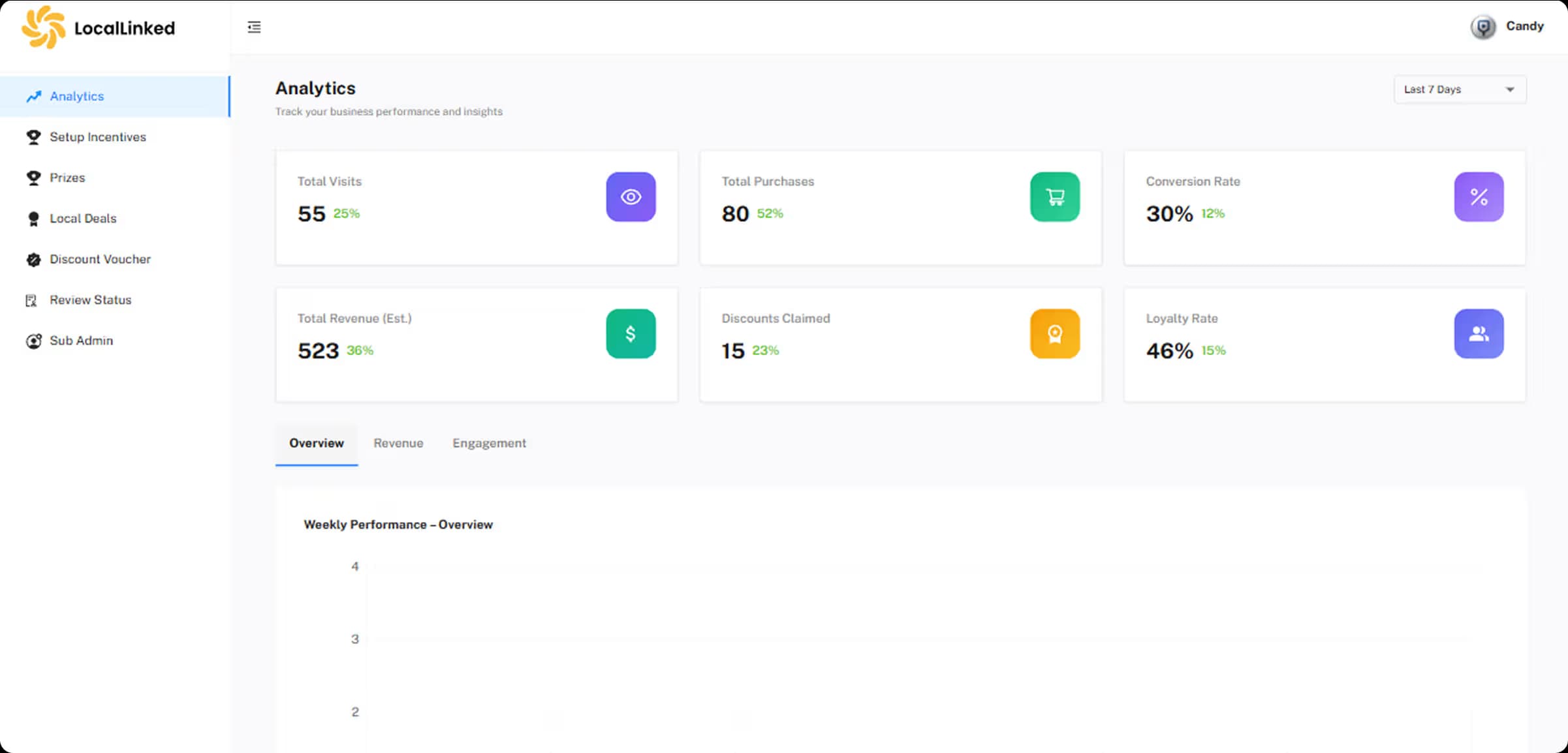This screenshot has height=753, width=1568.
Task: Click the Candy username
Action: (x=1525, y=26)
